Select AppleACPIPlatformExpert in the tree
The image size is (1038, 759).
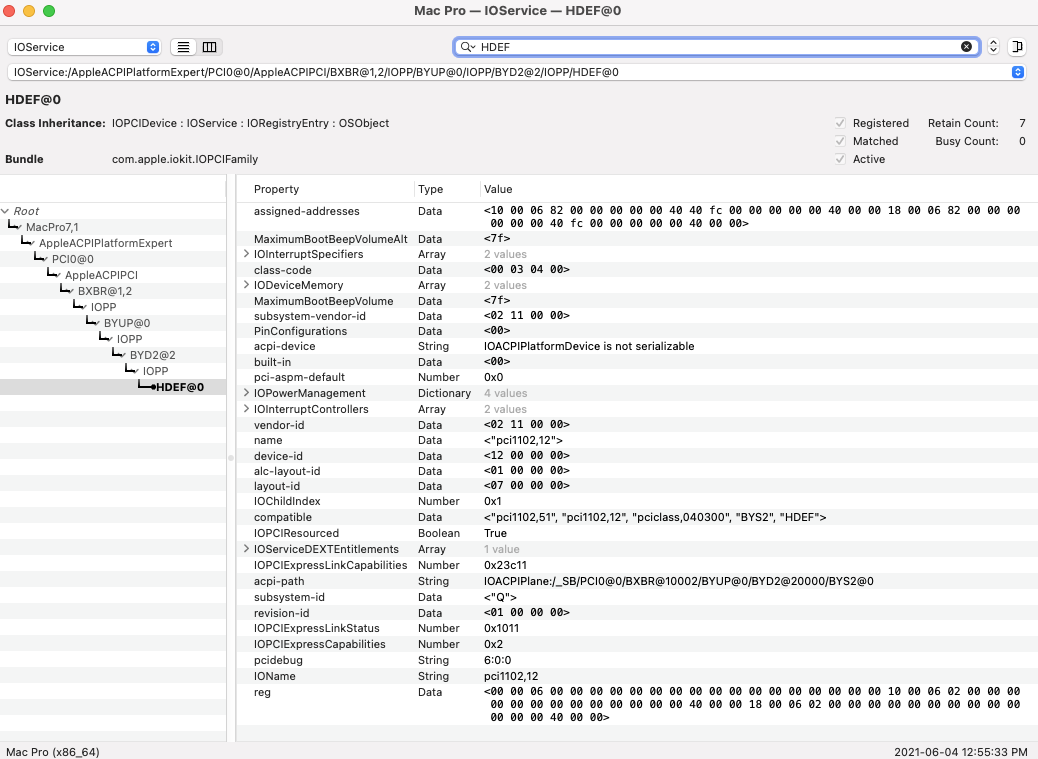tap(105, 243)
